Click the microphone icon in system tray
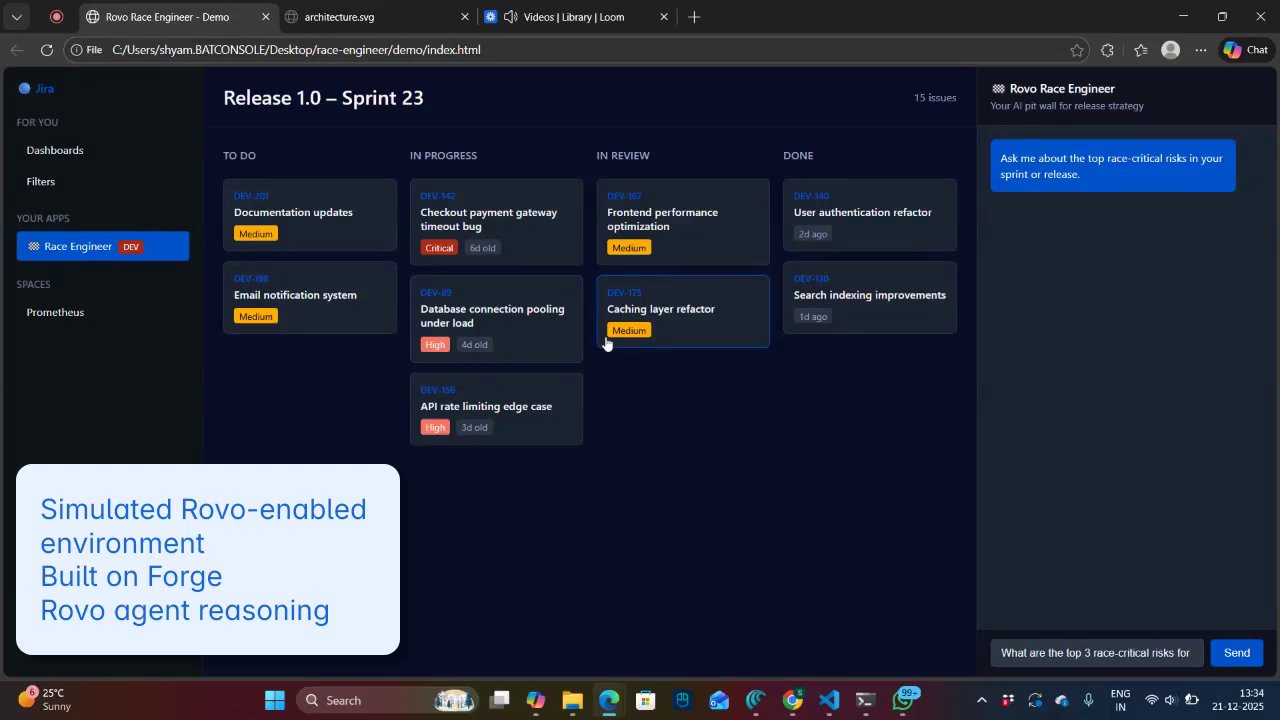This screenshot has width=1280, height=720. click(x=1089, y=700)
